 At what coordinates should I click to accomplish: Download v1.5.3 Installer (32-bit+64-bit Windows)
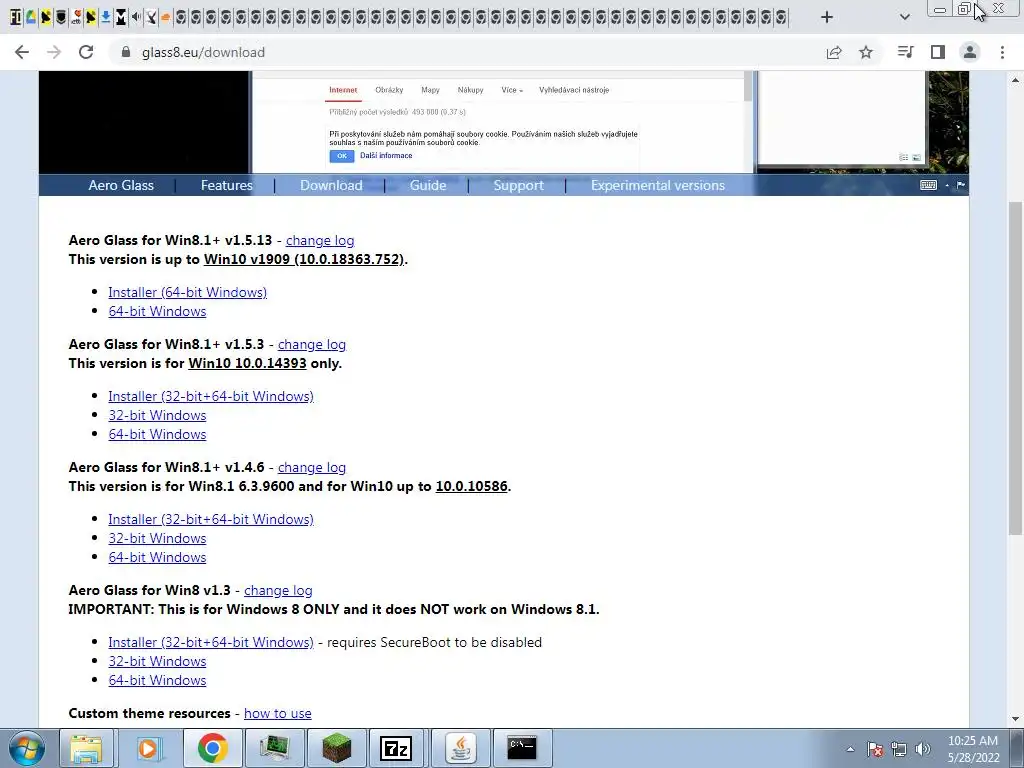pos(211,396)
